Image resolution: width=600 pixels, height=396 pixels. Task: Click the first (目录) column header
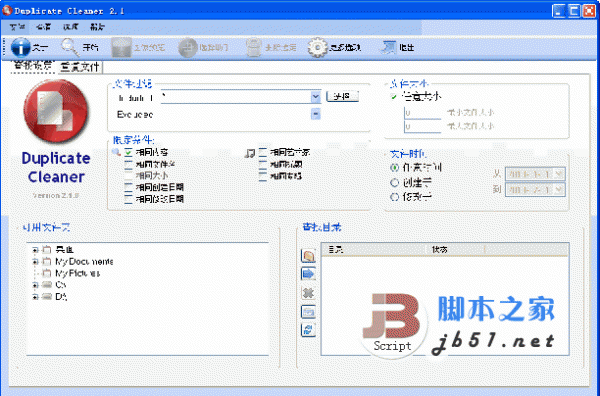374,250
